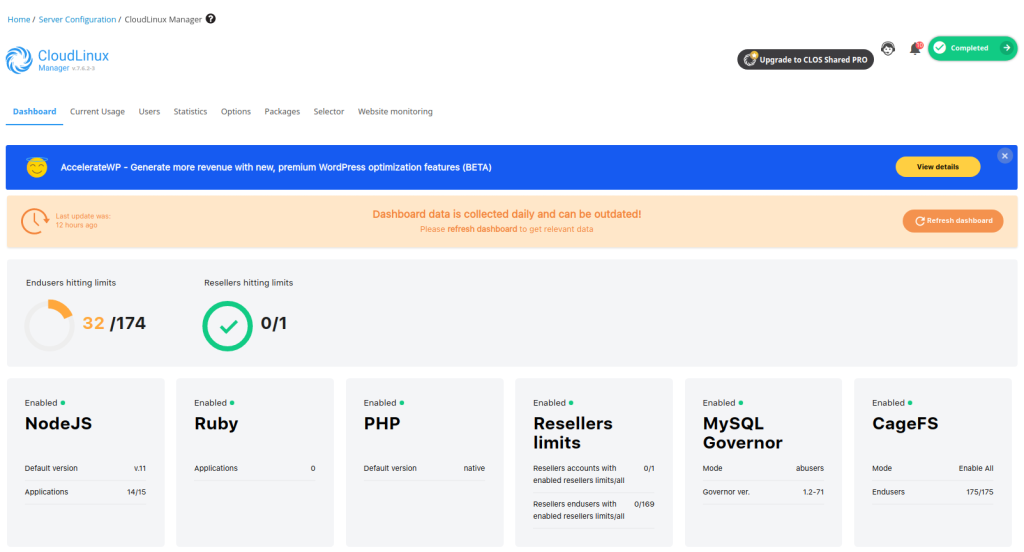The width and height of the screenshot is (1024, 552).
Task: Switch to the Current Usage tab
Action: [x=97, y=112]
